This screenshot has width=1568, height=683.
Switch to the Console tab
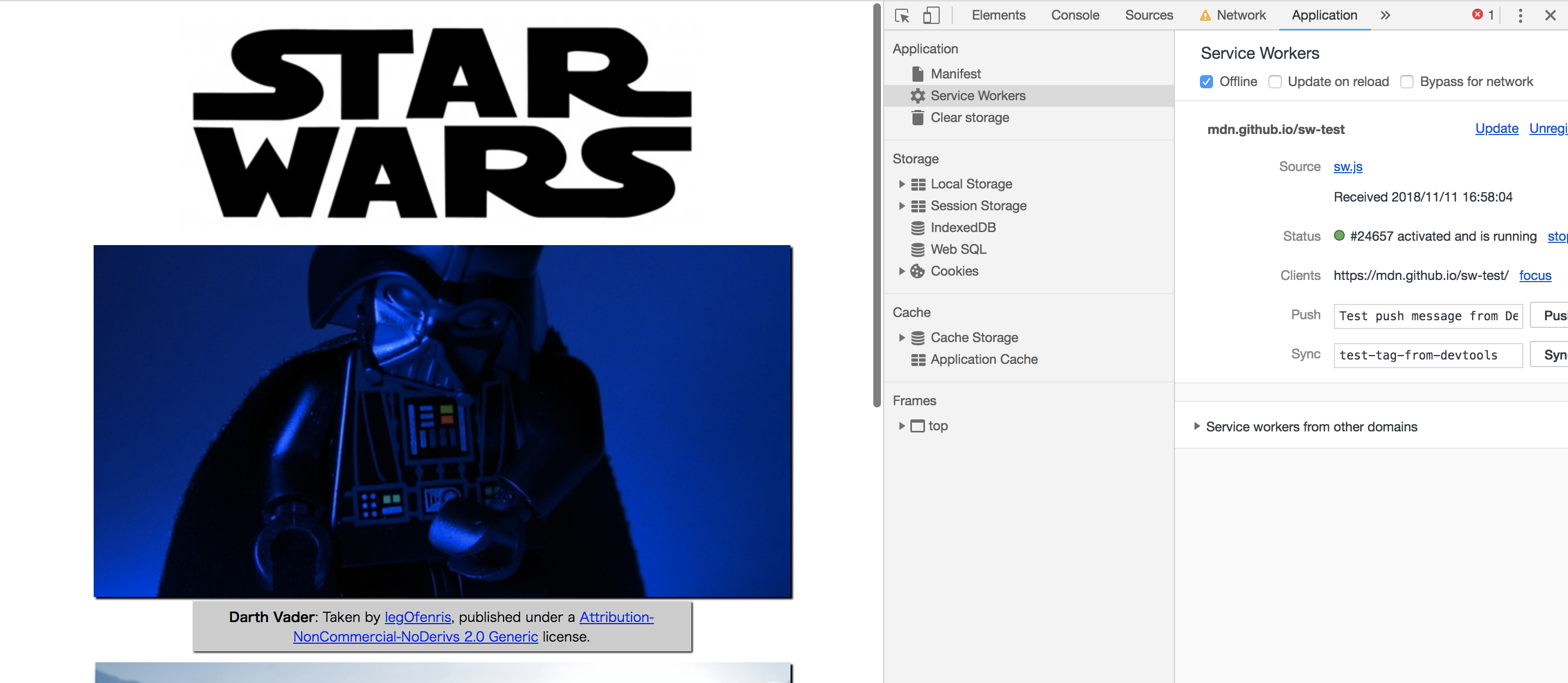(1075, 15)
